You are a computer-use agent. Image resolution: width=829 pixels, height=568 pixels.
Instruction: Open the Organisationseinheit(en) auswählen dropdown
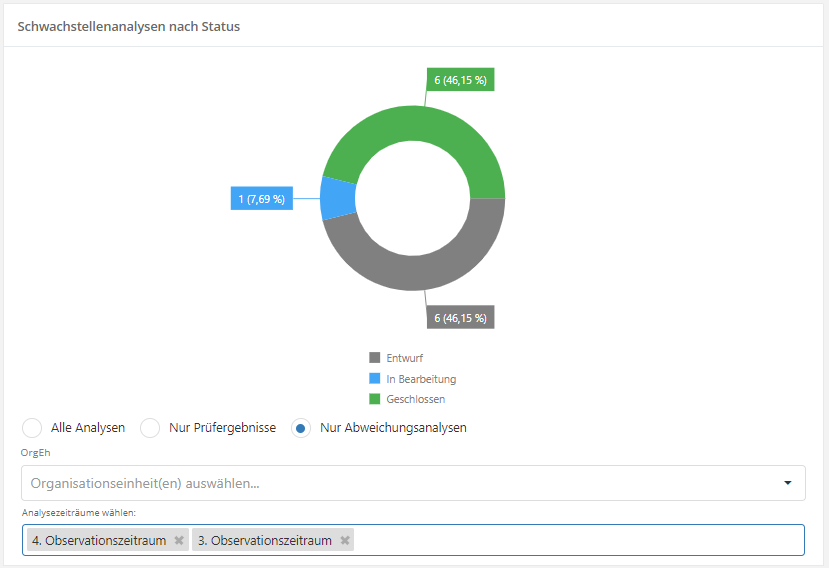click(x=413, y=483)
